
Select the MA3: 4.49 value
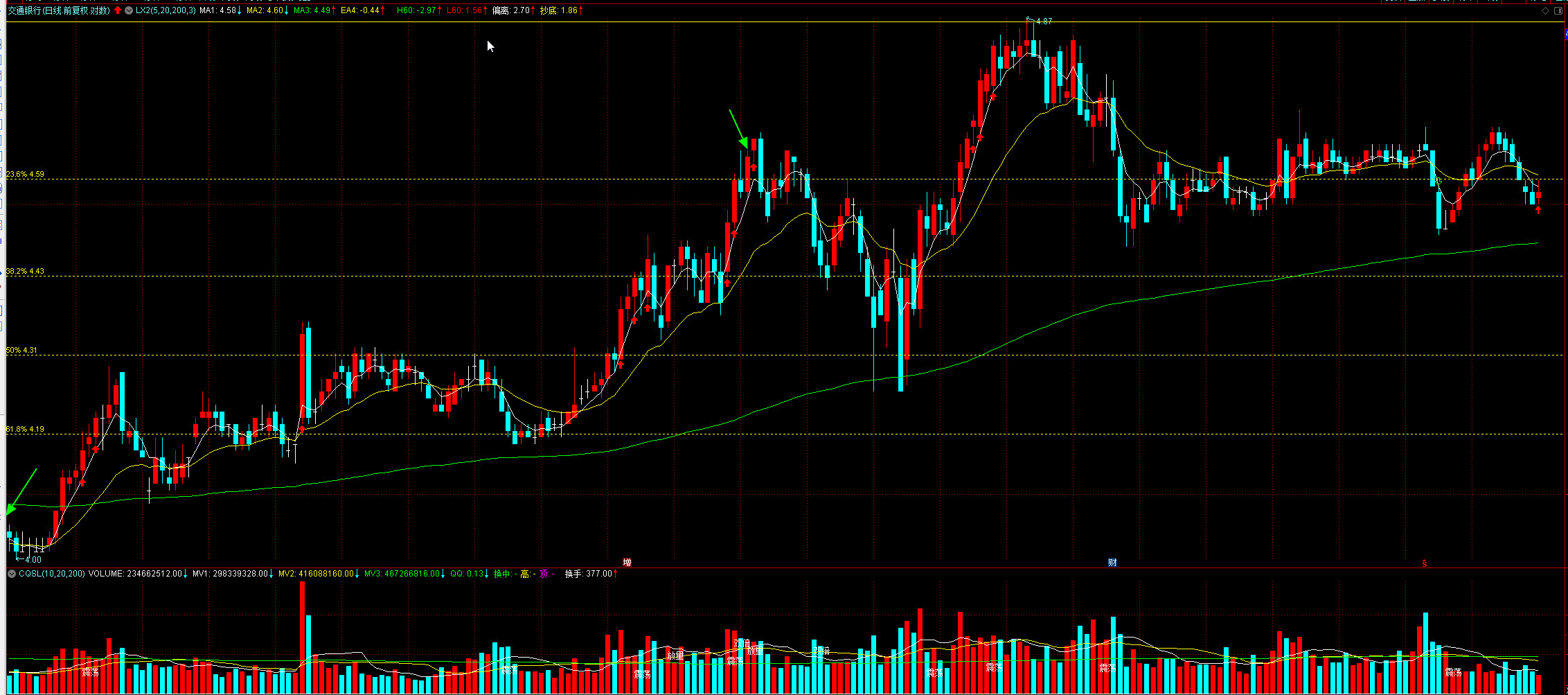point(312,10)
